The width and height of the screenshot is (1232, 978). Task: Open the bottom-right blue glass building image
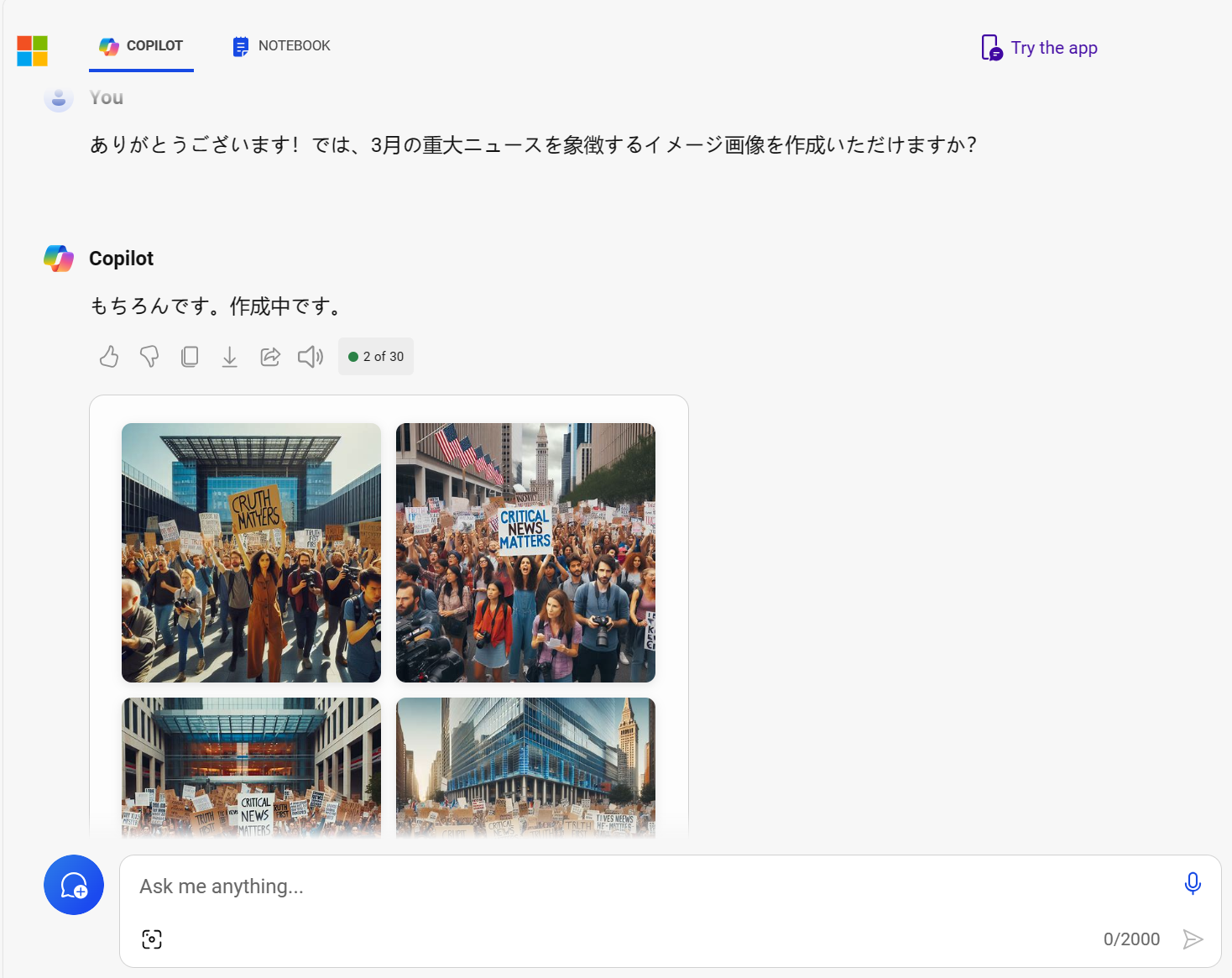point(525,767)
